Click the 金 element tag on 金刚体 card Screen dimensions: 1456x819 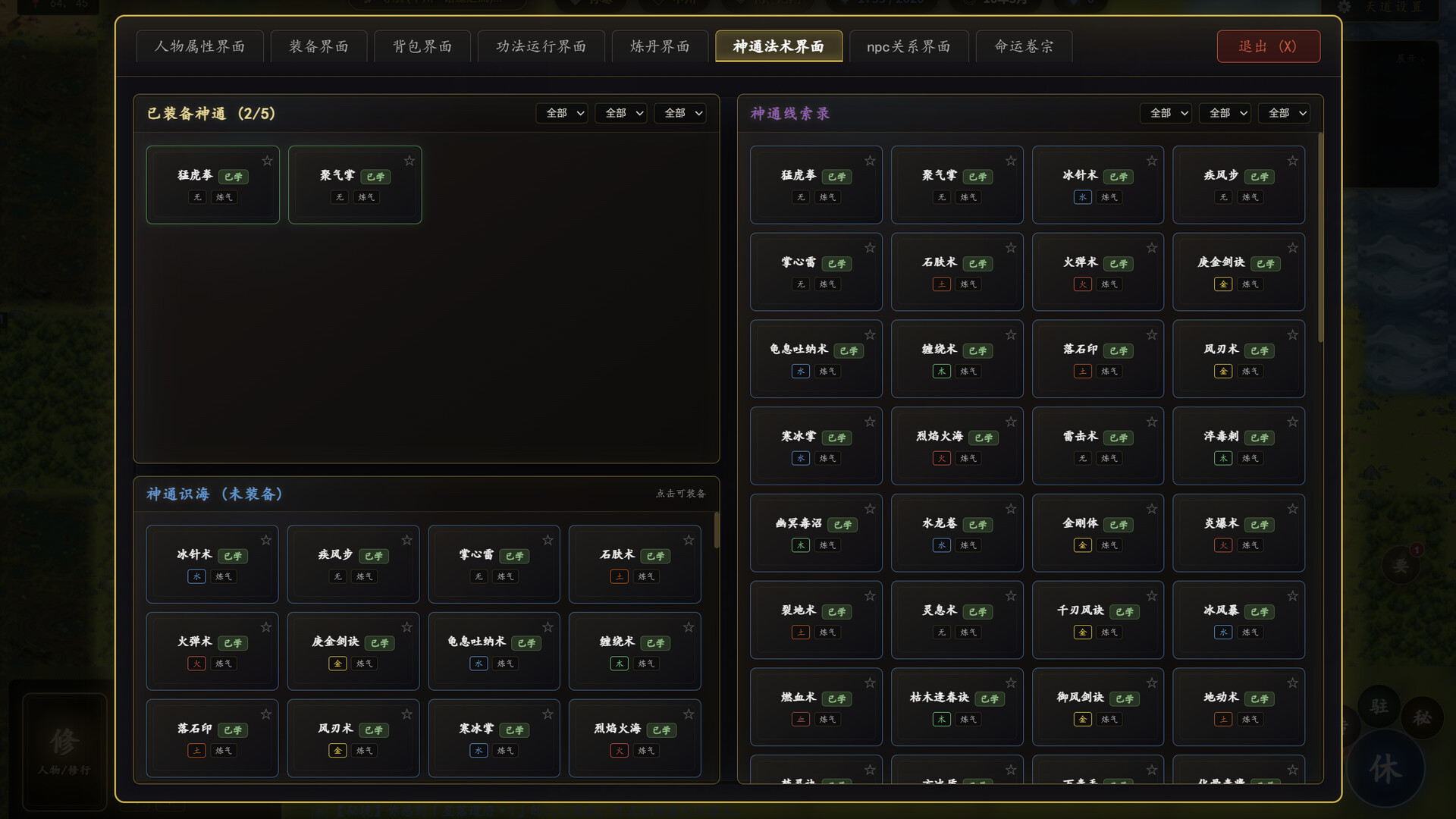coord(1082,545)
